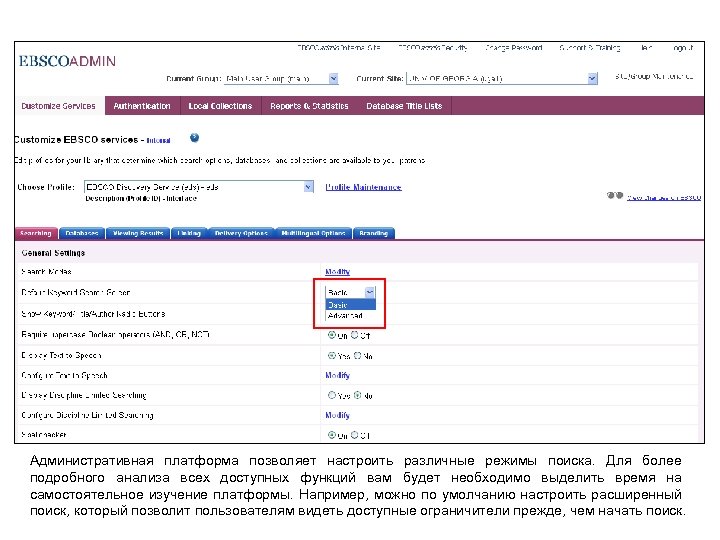Set Require Uppercase Boolean Operators to Off
720x540 pixels.
tap(354, 335)
